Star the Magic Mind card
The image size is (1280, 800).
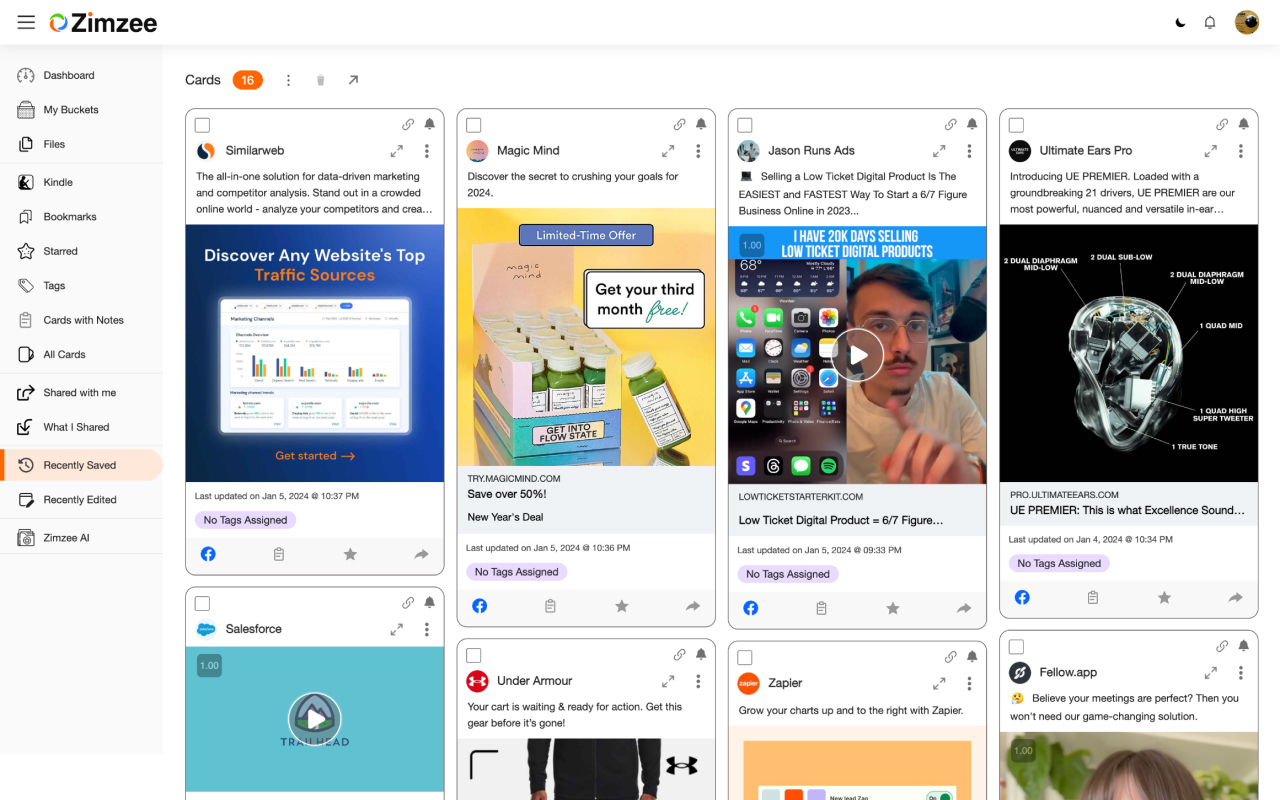pyautogui.click(x=621, y=606)
